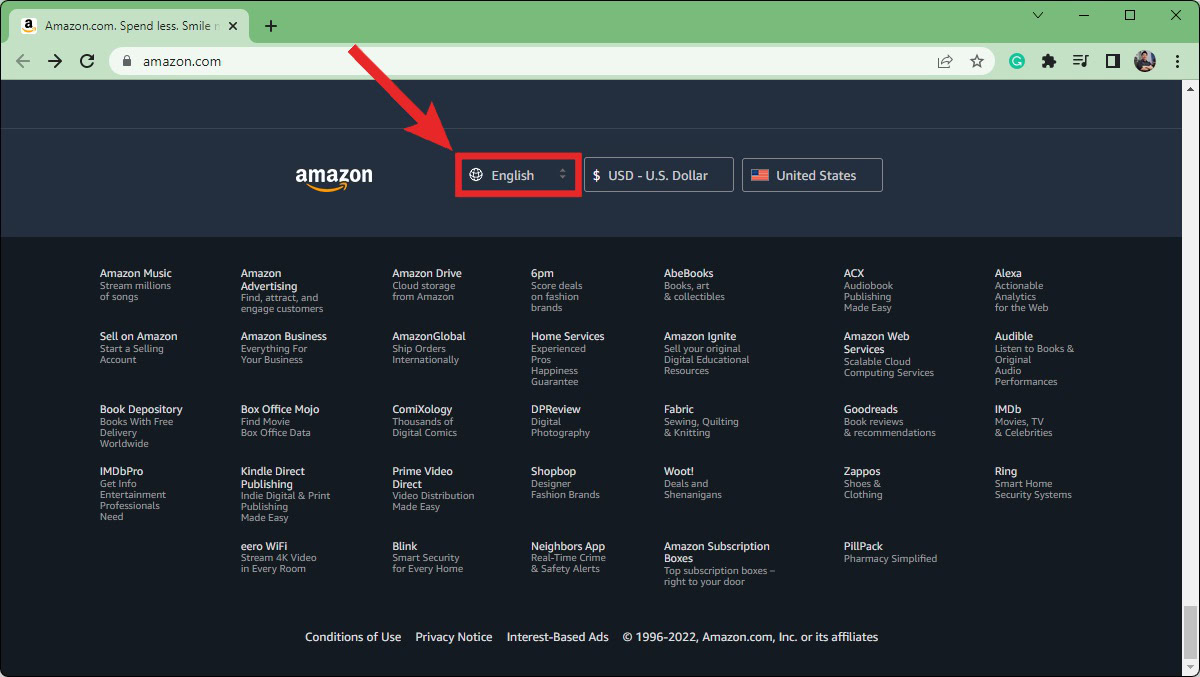This screenshot has height=677, width=1200.
Task: Open the Prime Video Direct link
Action: pos(422,478)
